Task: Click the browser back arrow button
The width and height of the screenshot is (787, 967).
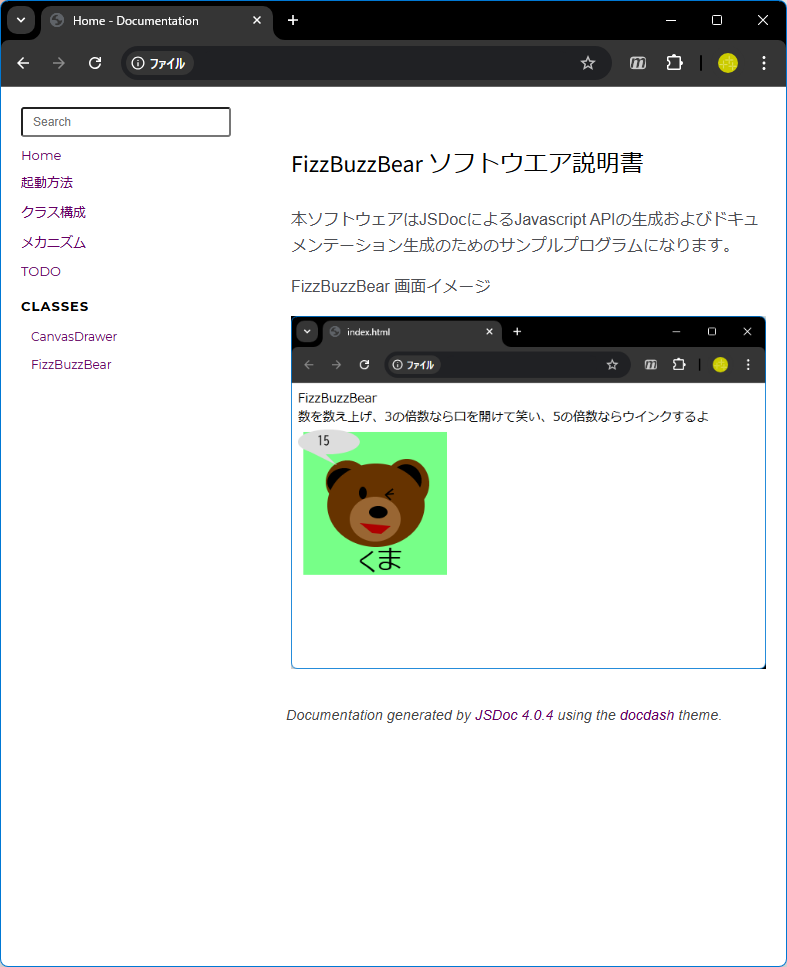Action: click(x=23, y=63)
